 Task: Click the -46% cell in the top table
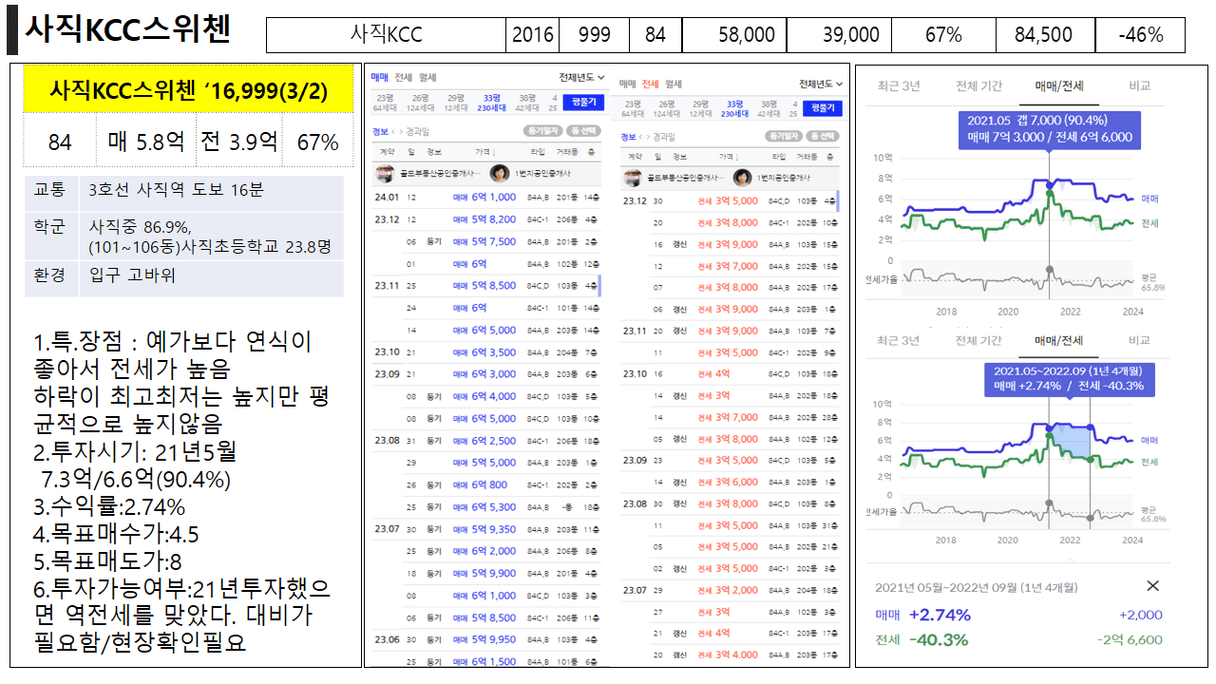pyautogui.click(x=1141, y=35)
